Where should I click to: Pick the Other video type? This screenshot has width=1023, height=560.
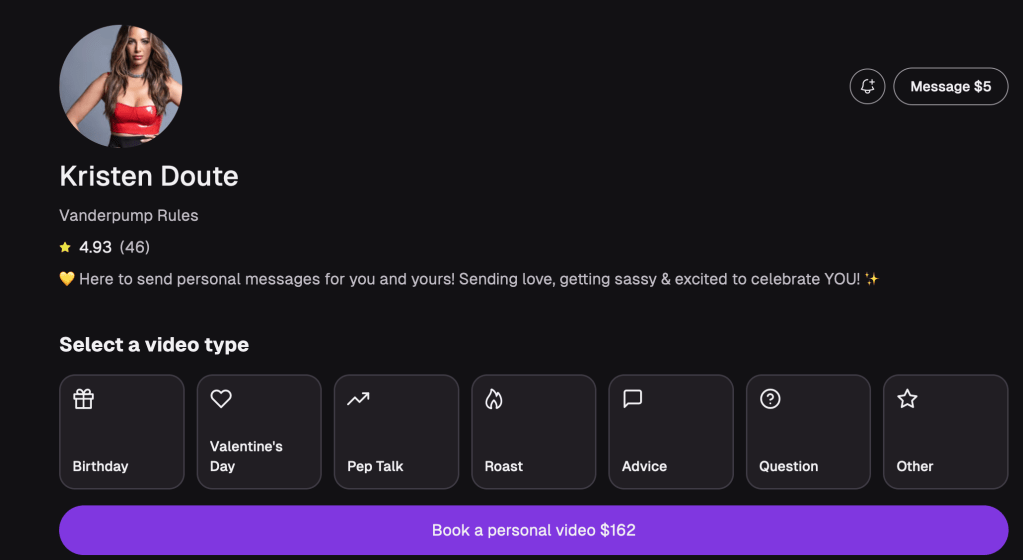pos(945,432)
